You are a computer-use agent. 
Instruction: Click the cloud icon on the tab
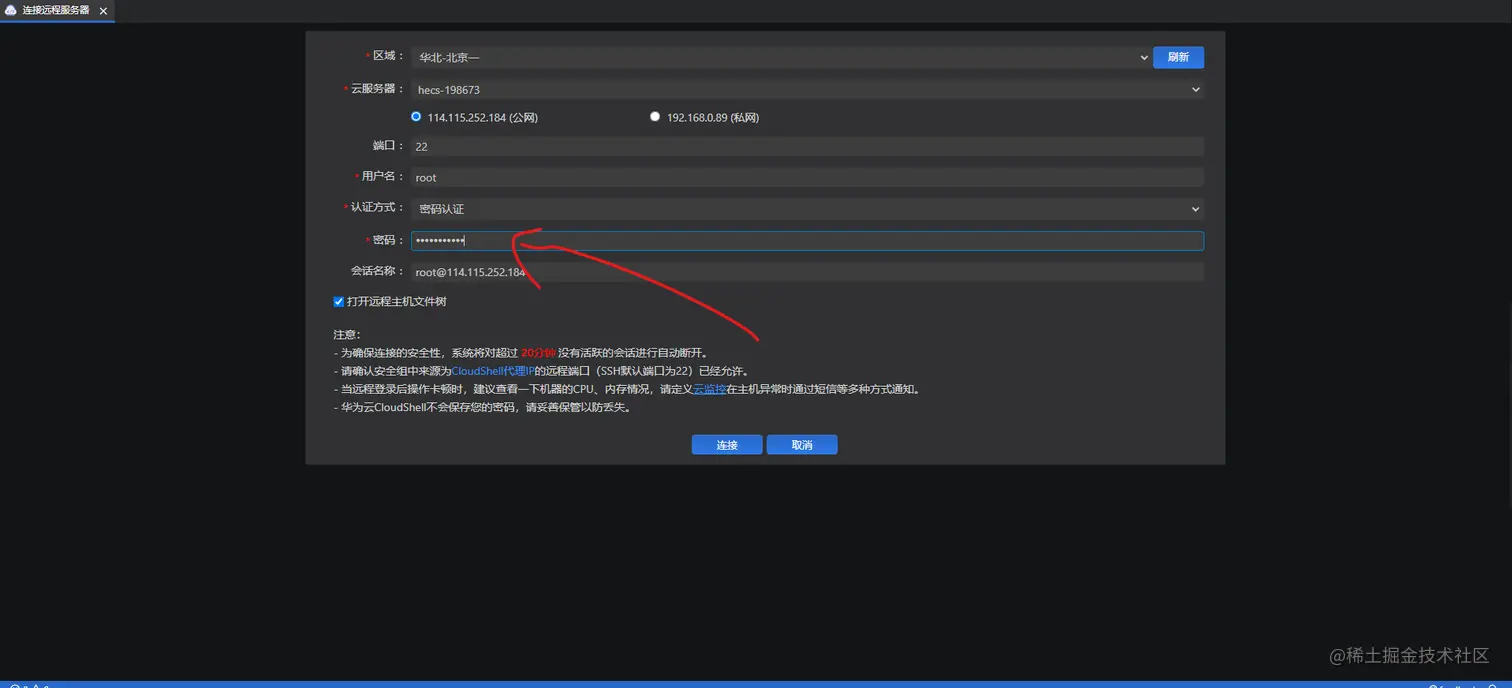[11, 10]
